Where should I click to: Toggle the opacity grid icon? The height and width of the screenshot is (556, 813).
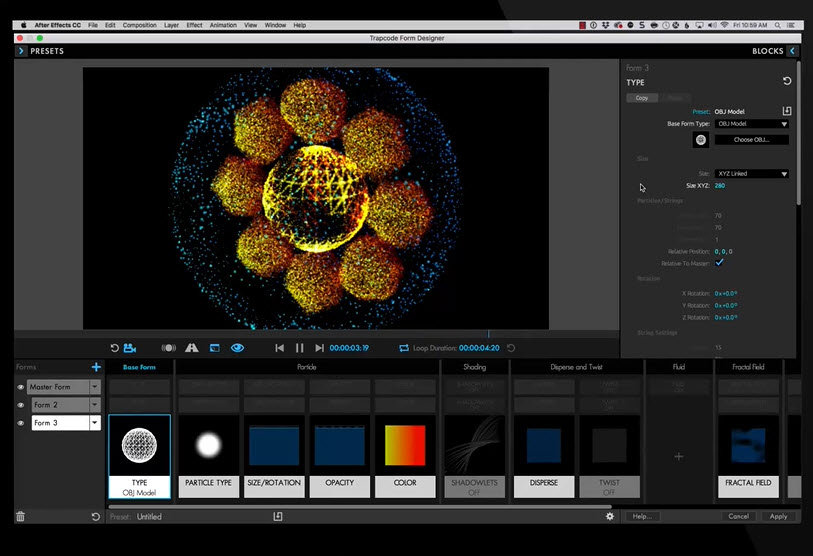coord(192,348)
